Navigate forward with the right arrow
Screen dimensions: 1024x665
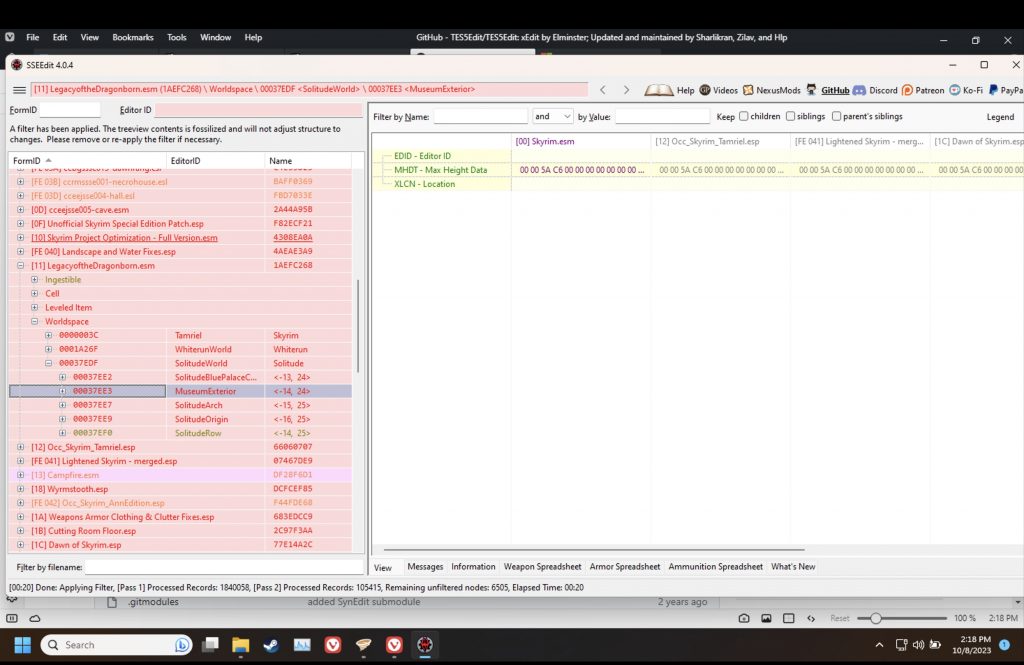coord(626,90)
